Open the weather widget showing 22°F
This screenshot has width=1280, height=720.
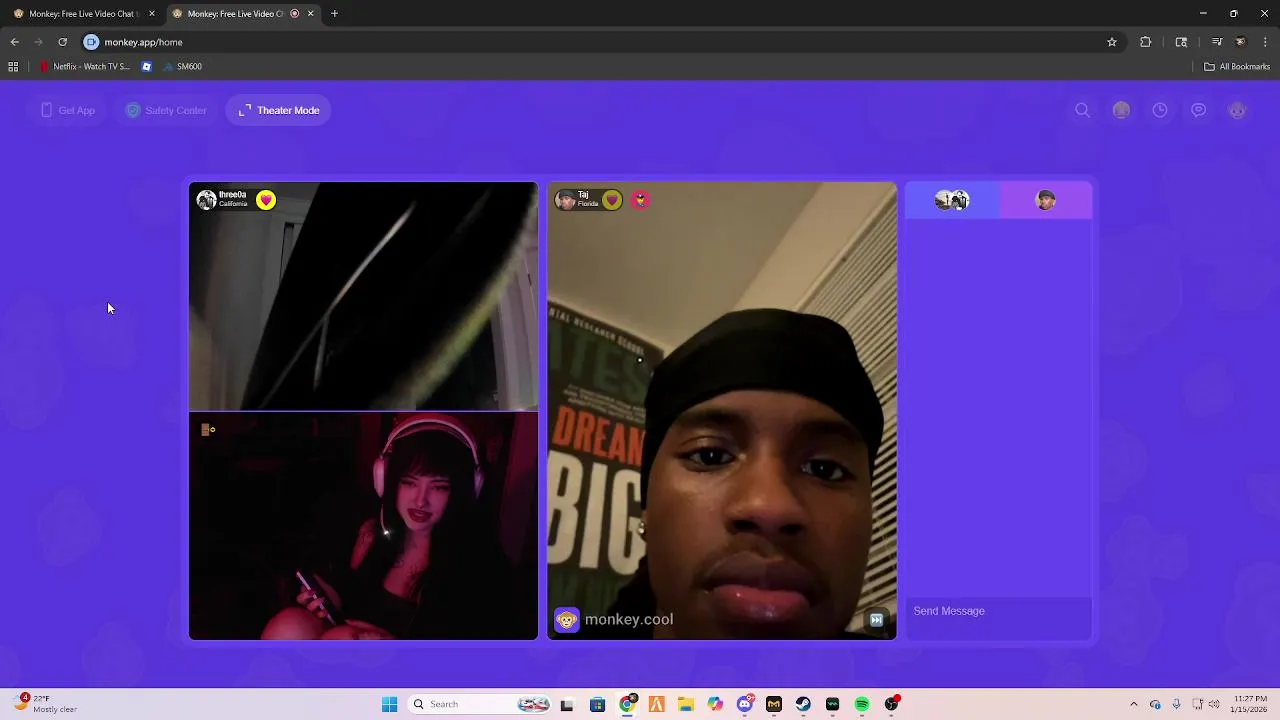point(46,704)
